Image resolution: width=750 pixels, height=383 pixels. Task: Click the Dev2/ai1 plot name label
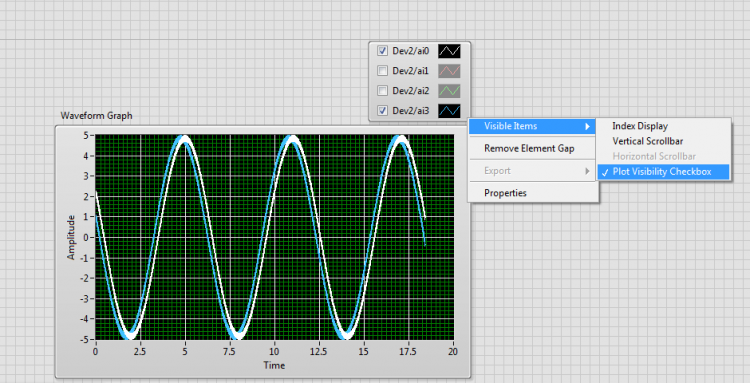tap(410, 71)
